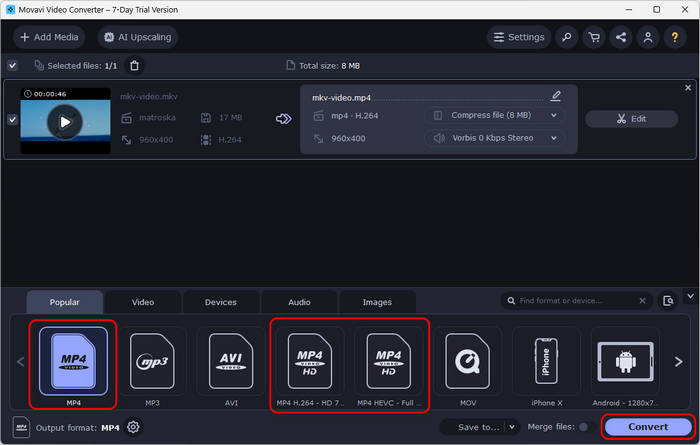The height and width of the screenshot is (445, 700).
Task: Delete selected files with trash icon
Action: coord(134,66)
